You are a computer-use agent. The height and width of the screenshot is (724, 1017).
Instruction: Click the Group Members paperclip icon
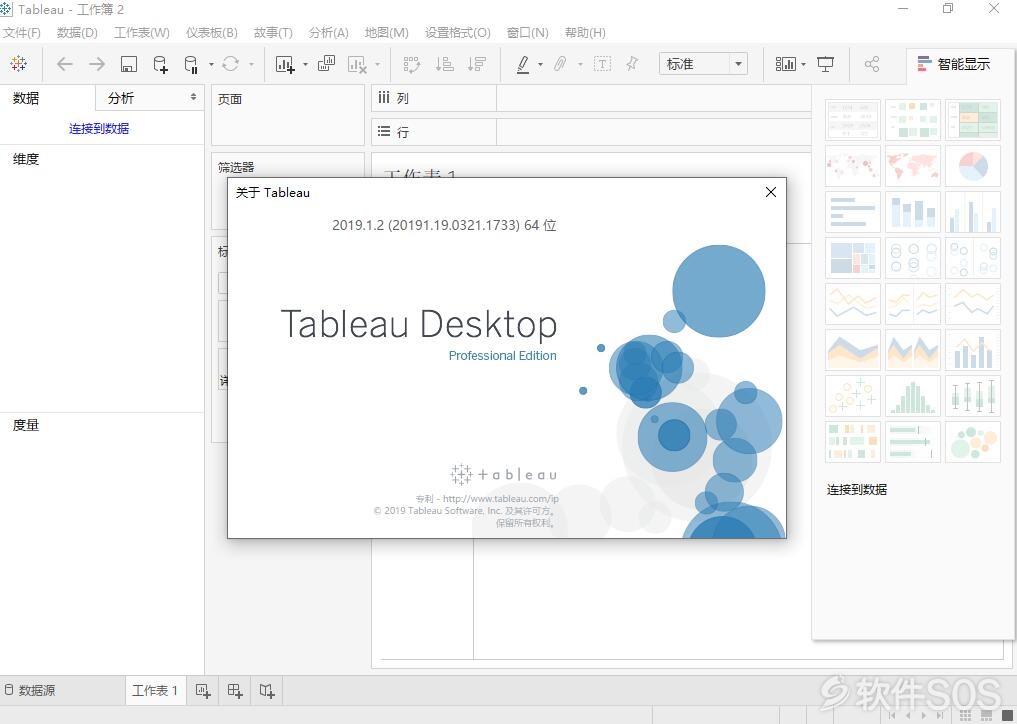tap(560, 64)
